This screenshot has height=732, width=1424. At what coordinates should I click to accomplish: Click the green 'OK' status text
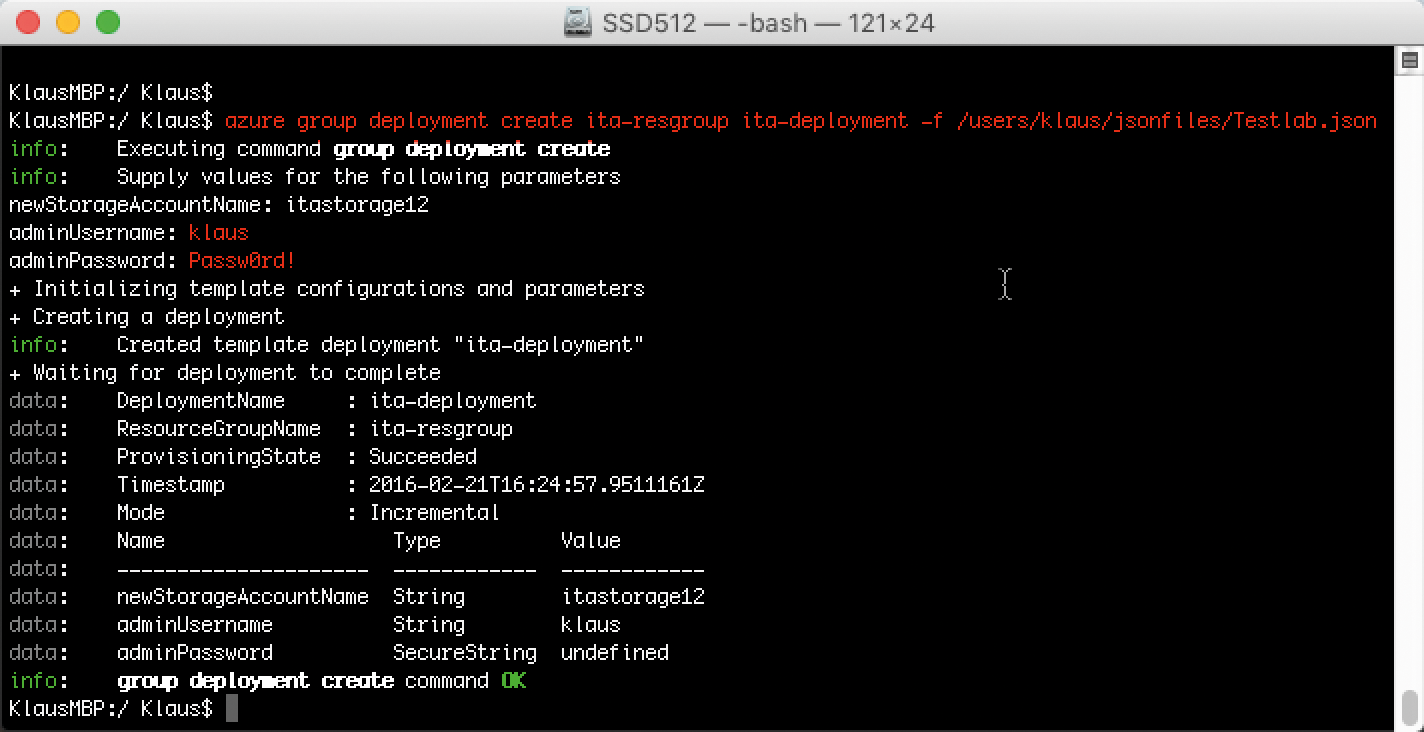click(513, 681)
